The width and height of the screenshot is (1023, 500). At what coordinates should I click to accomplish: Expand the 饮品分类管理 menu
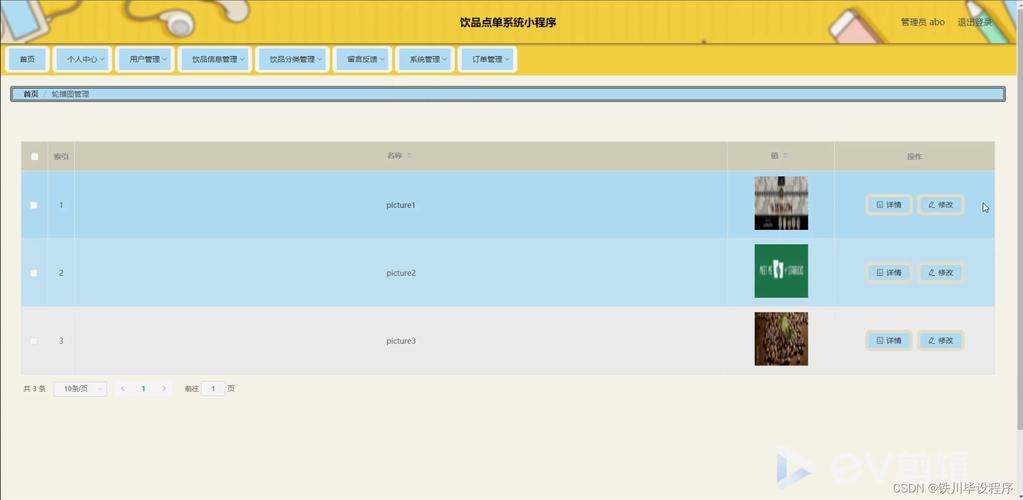pos(292,59)
